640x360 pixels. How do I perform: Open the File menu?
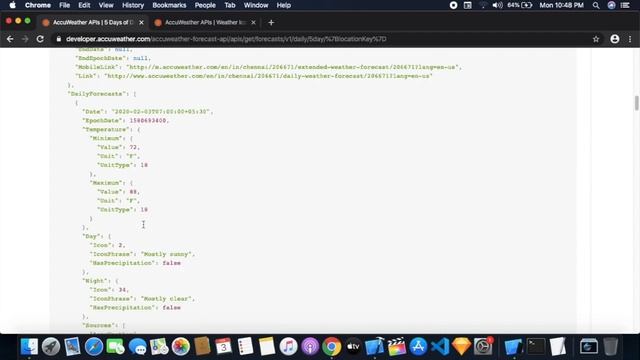pos(64,5)
